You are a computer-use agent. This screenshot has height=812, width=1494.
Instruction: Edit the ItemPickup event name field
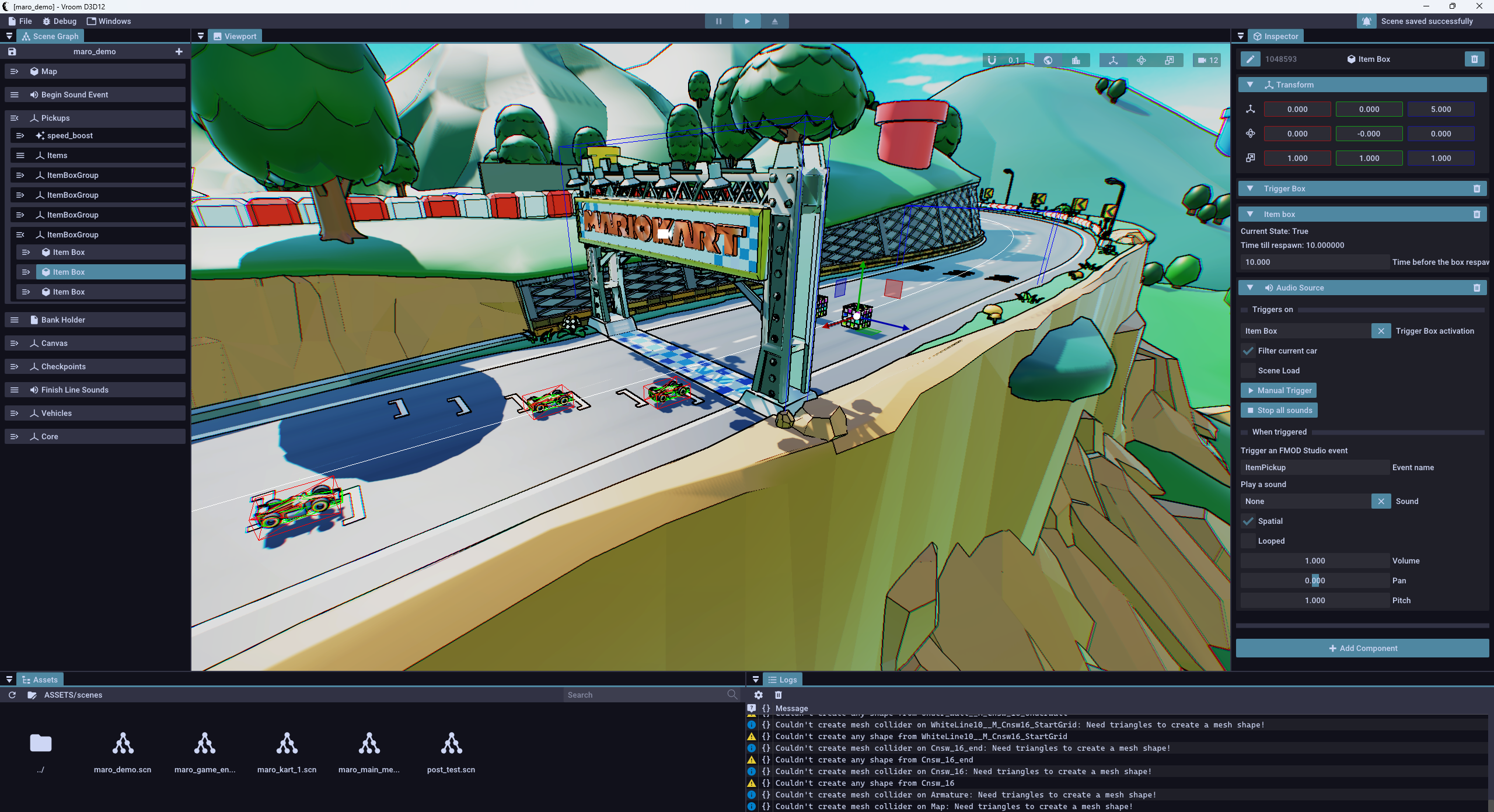(1315, 467)
